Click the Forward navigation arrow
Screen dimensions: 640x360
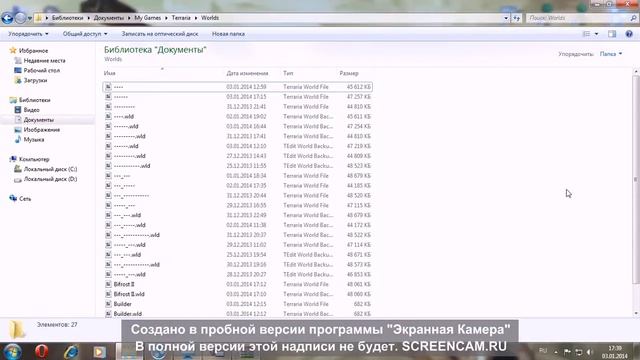coord(20,18)
